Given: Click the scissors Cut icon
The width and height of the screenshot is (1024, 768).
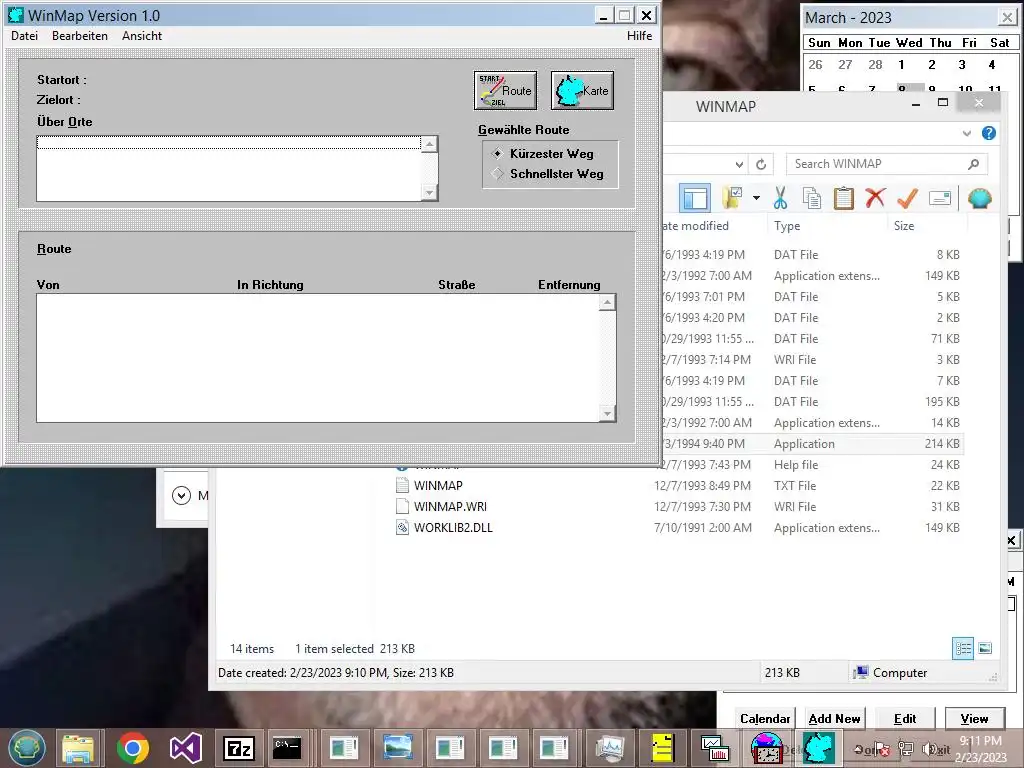Looking at the screenshot, I should [x=780, y=198].
